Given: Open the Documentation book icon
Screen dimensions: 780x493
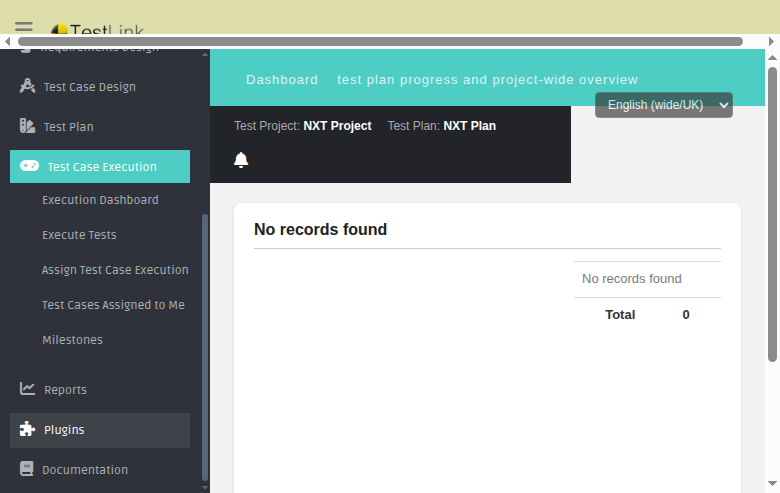Looking at the screenshot, I should (26, 469).
